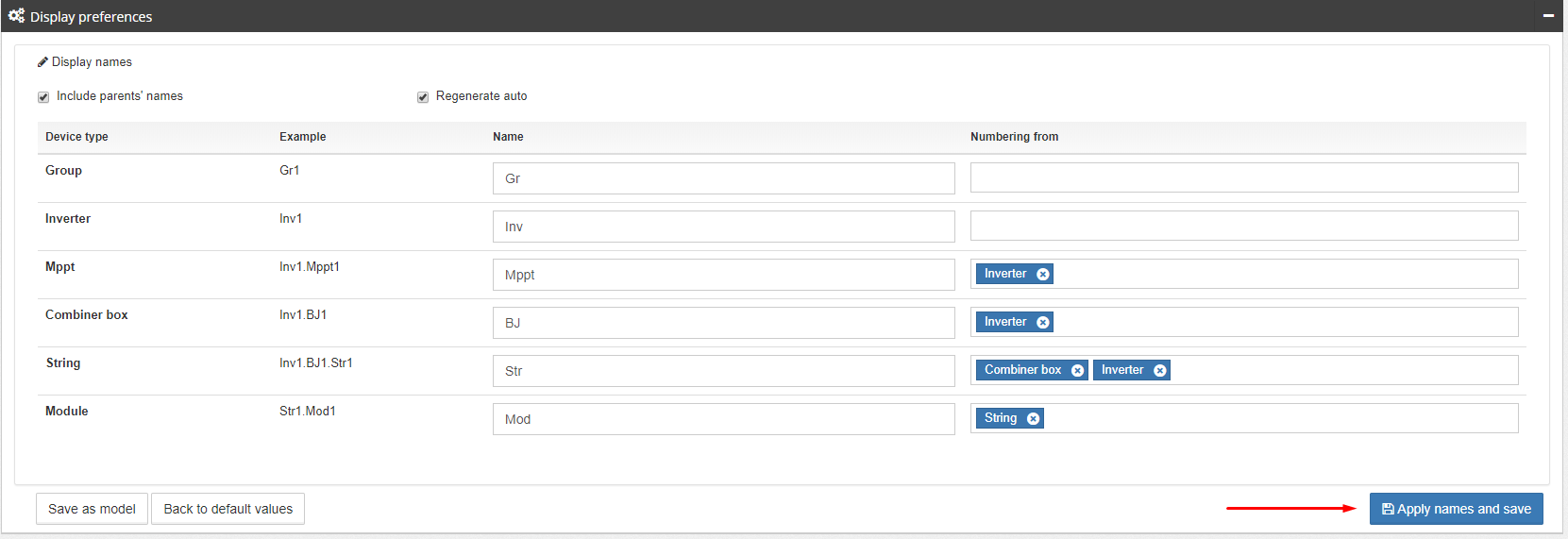Click the Inverter device type label
Viewport: 1568px width, 539px height.
pos(68,219)
